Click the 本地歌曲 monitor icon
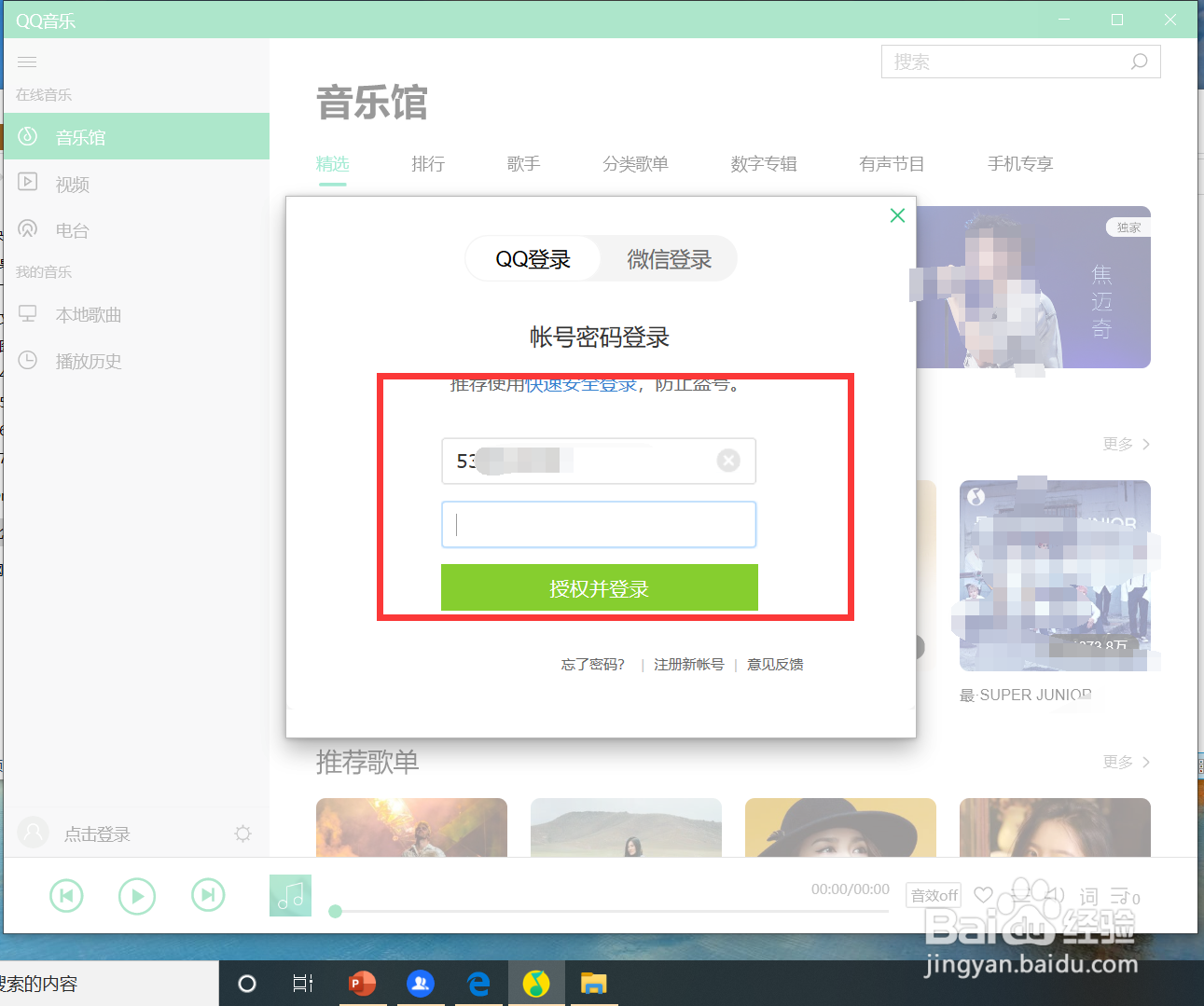Screen dimensions: 1204x1006 pos(28,313)
